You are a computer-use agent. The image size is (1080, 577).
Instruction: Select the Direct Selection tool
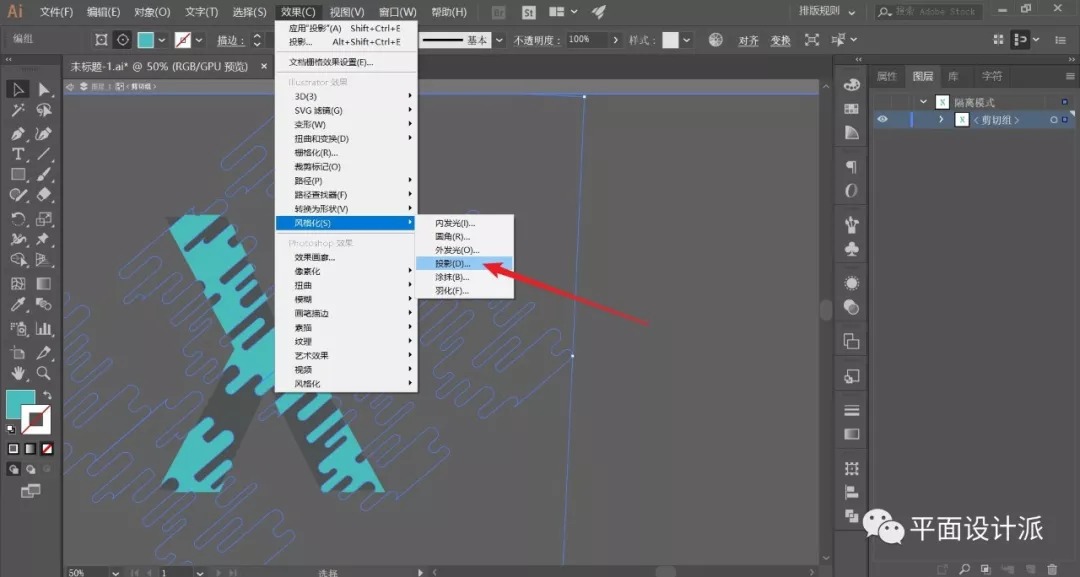click(x=43, y=89)
